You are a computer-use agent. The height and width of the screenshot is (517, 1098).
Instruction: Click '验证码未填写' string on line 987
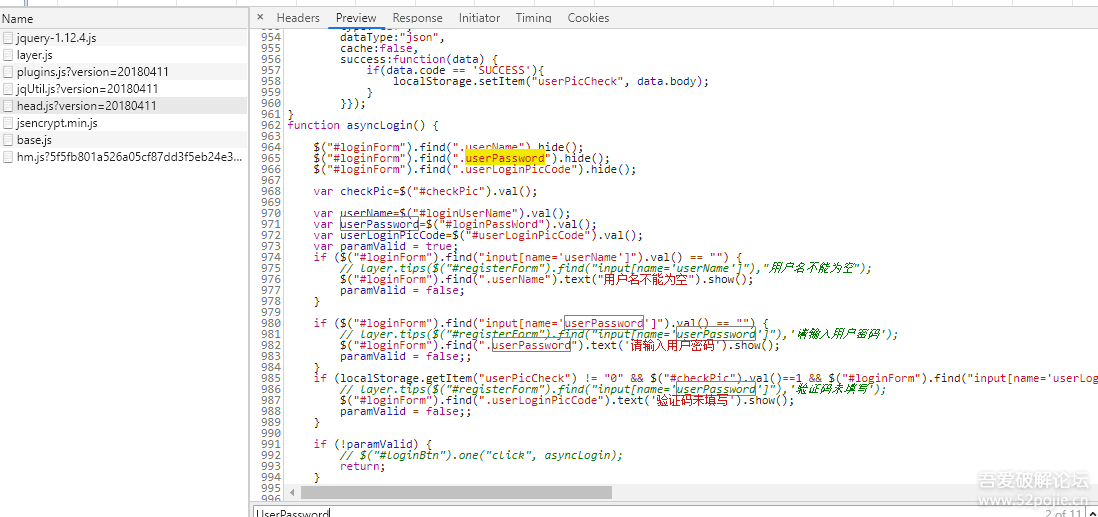[693, 401]
